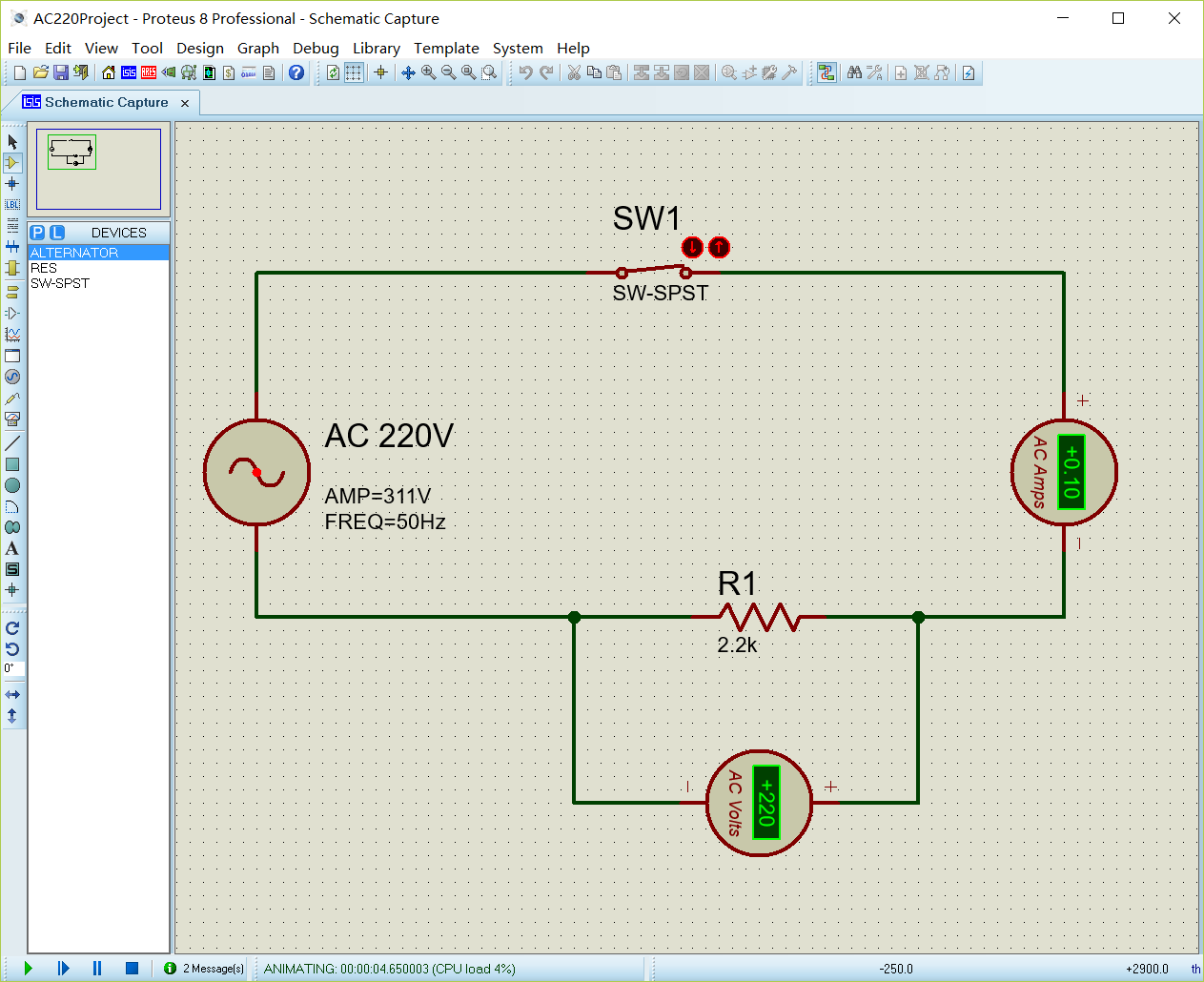Select the Generator mode tool

point(12,377)
